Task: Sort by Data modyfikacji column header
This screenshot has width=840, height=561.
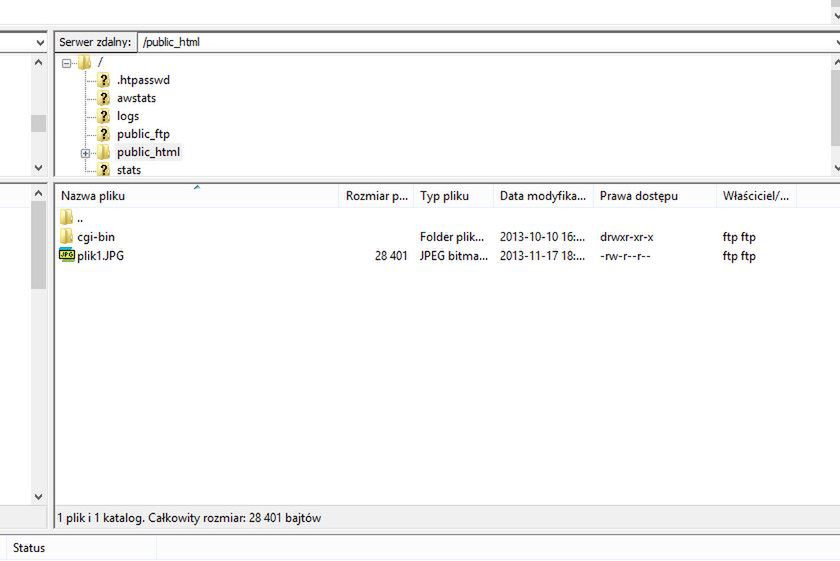Action: pyautogui.click(x=543, y=196)
